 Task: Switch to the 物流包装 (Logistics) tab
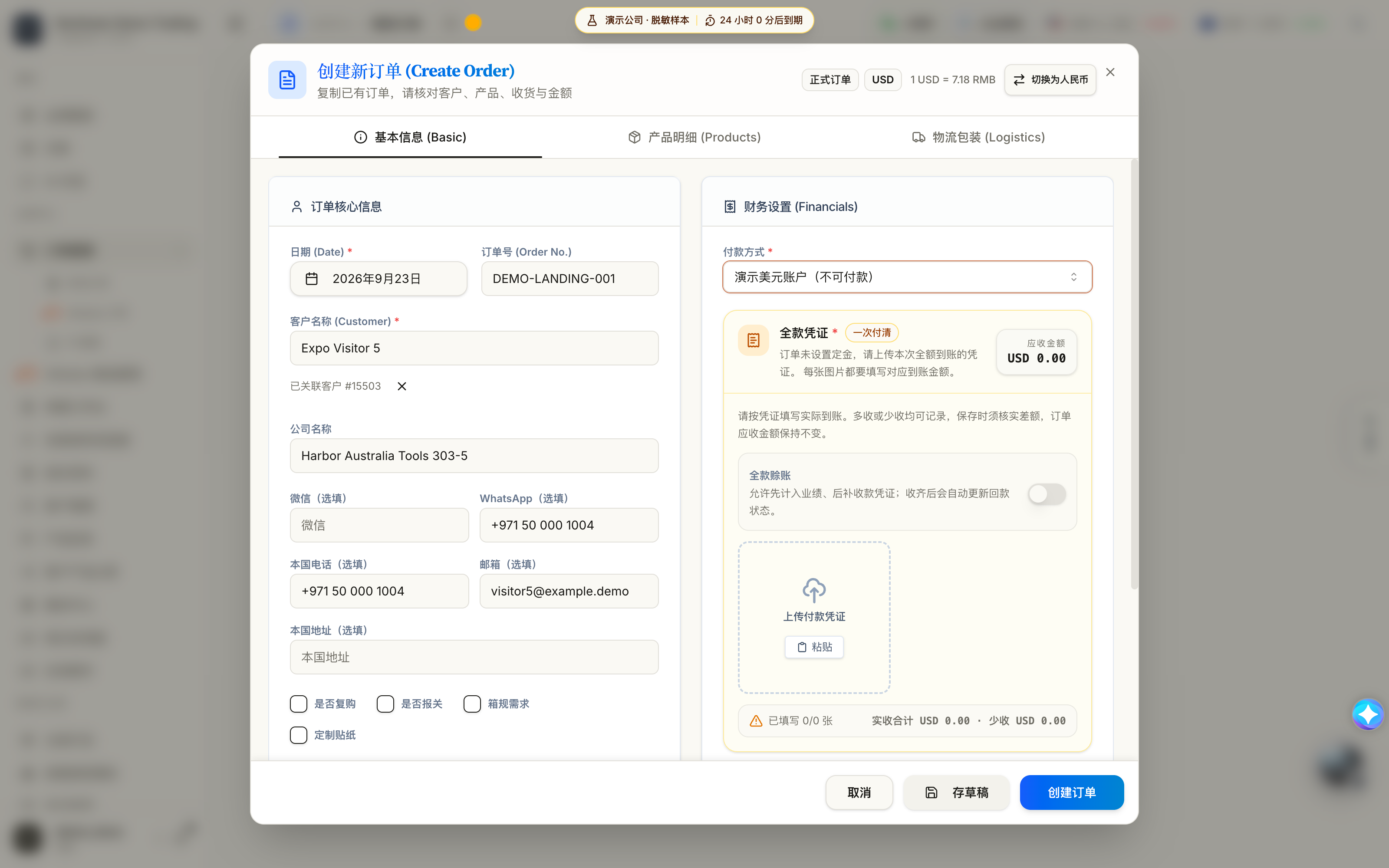(x=978, y=137)
